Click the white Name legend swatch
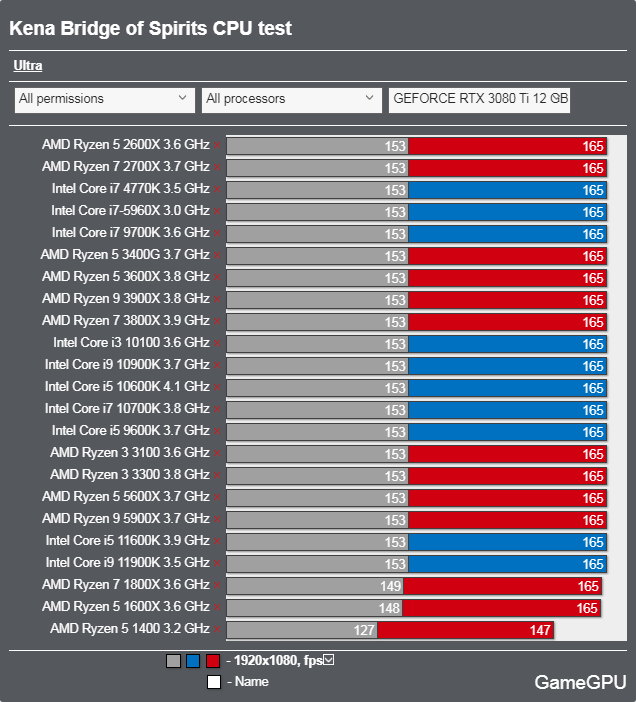This screenshot has width=636, height=702. tap(214, 682)
